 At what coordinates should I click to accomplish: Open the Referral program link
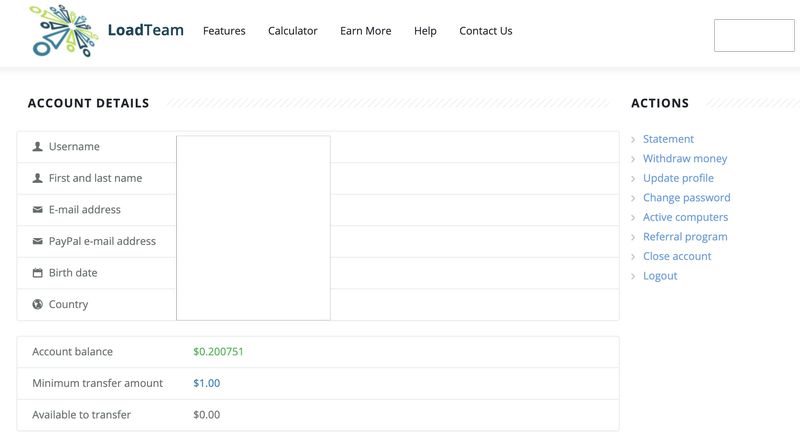[685, 237]
